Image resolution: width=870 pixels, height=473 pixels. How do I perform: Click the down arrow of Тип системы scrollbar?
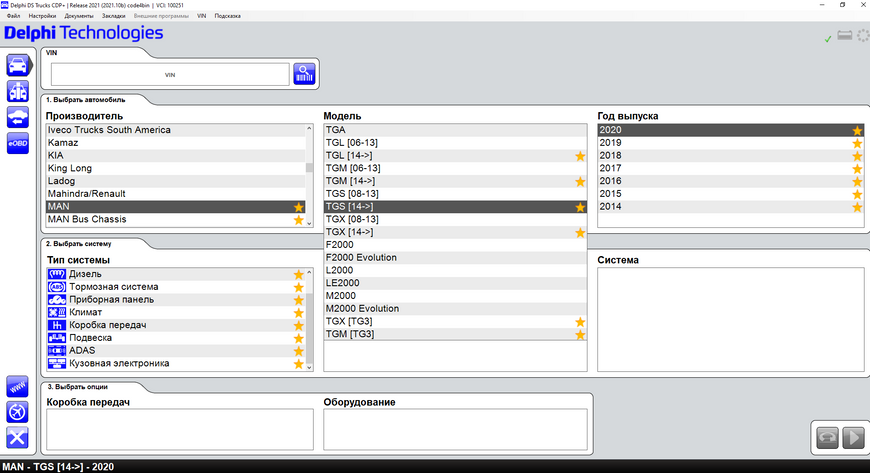coord(309,367)
